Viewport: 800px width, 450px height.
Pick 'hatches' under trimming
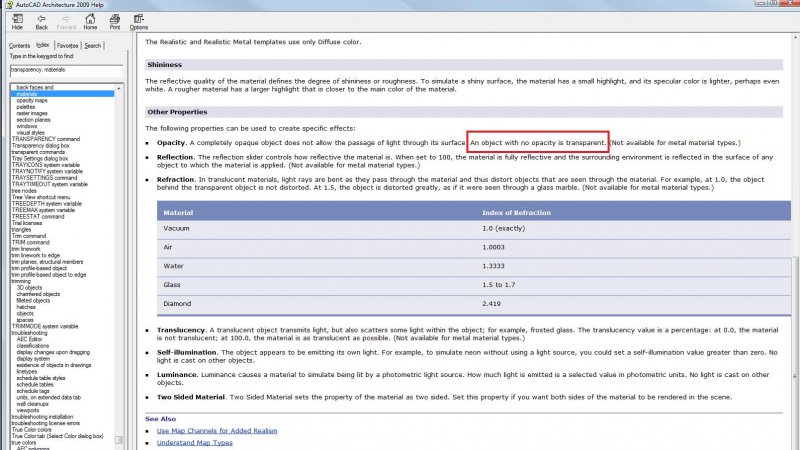[x=26, y=307]
